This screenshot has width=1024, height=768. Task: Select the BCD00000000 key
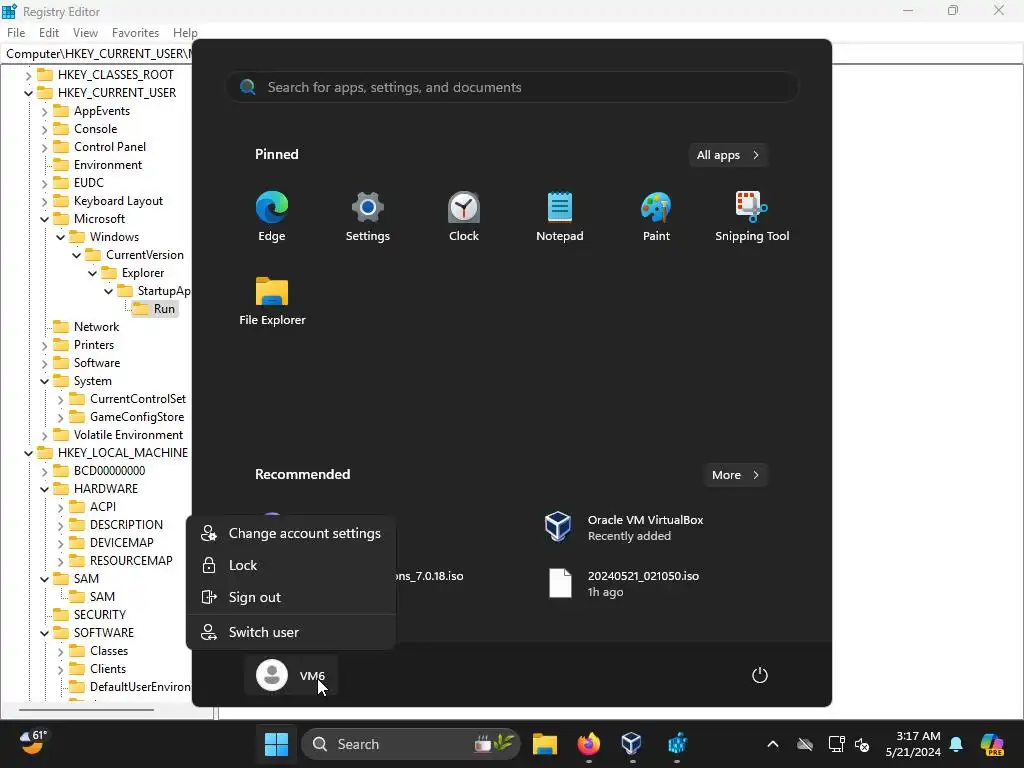click(109, 471)
